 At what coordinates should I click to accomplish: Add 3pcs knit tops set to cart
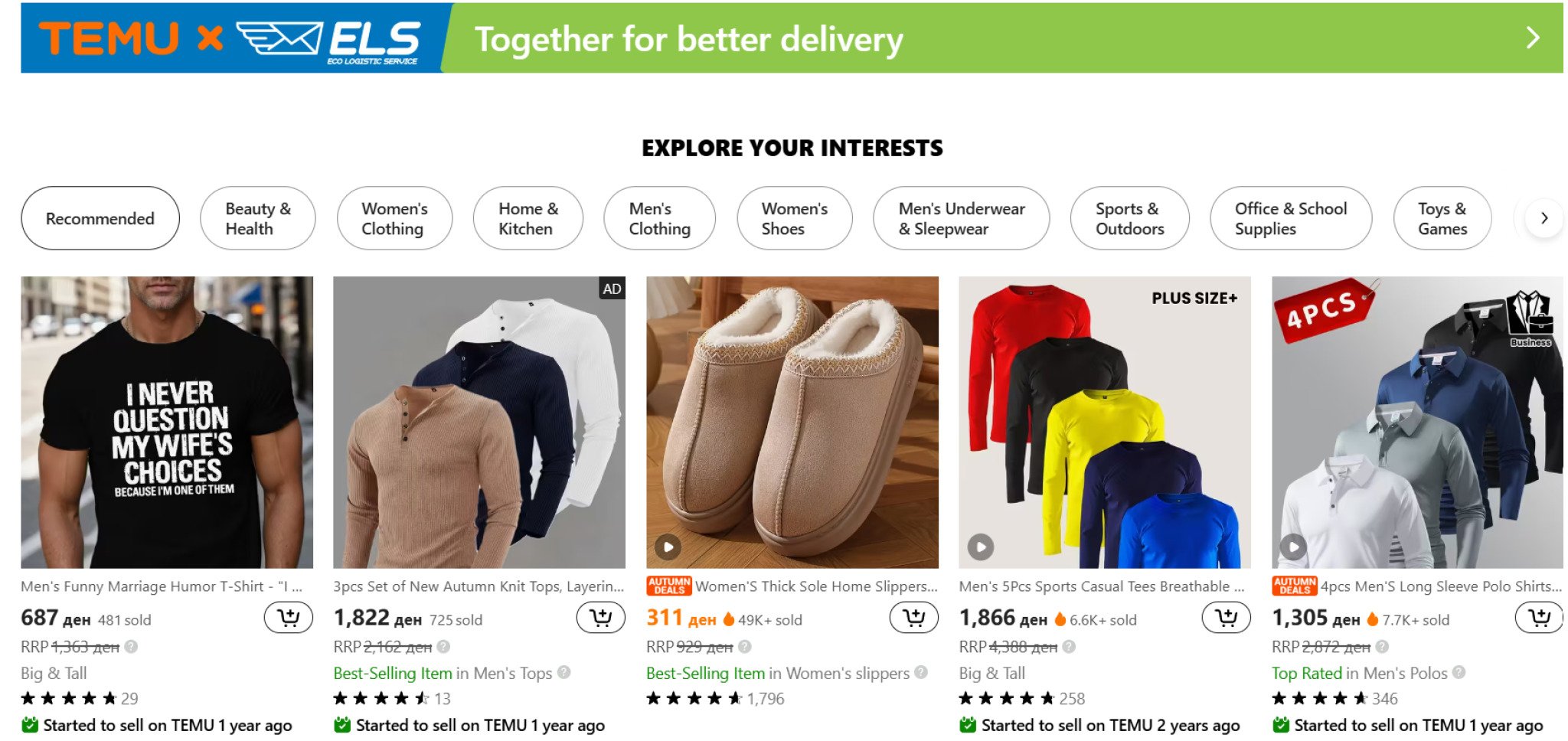(x=600, y=618)
